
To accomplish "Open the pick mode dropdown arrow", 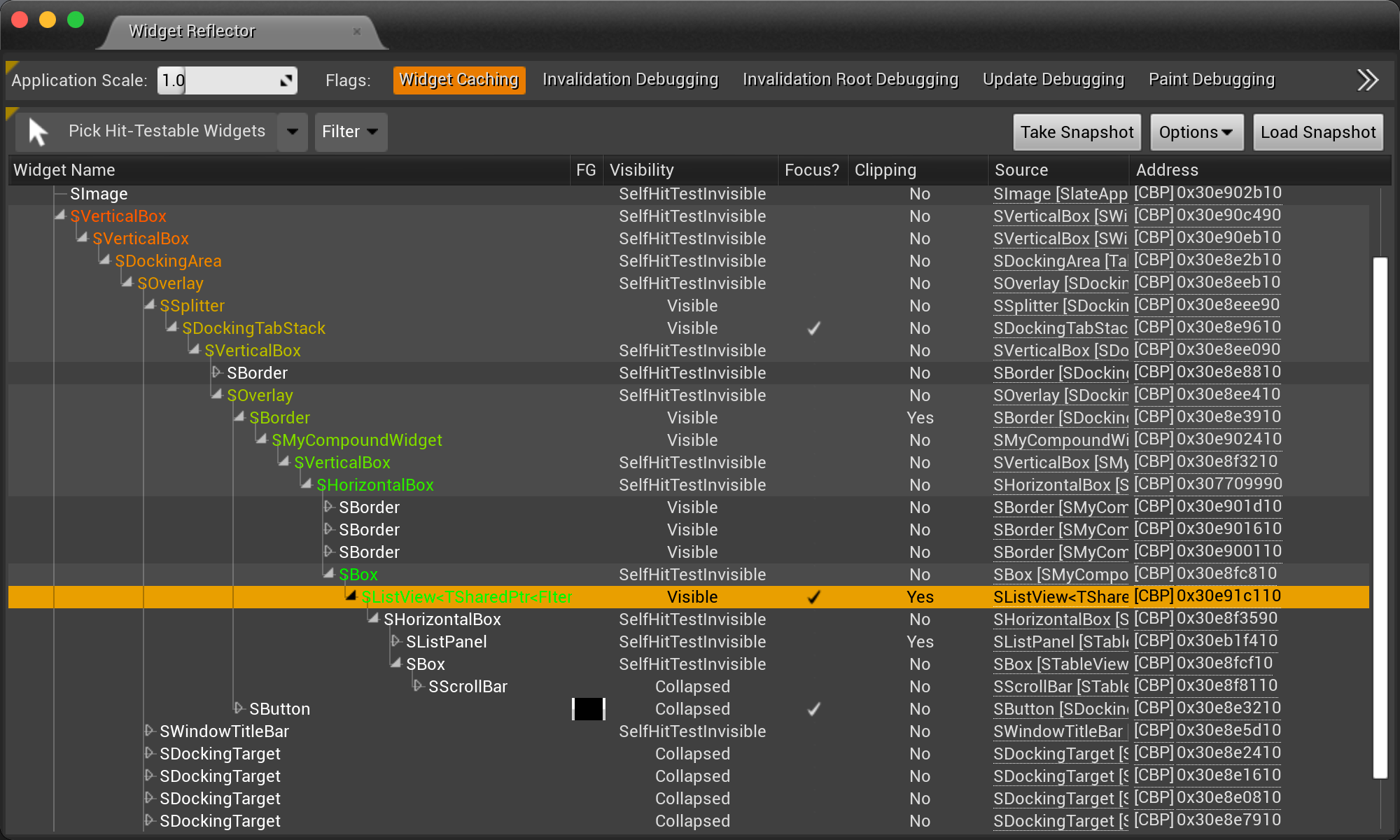I will (293, 132).
